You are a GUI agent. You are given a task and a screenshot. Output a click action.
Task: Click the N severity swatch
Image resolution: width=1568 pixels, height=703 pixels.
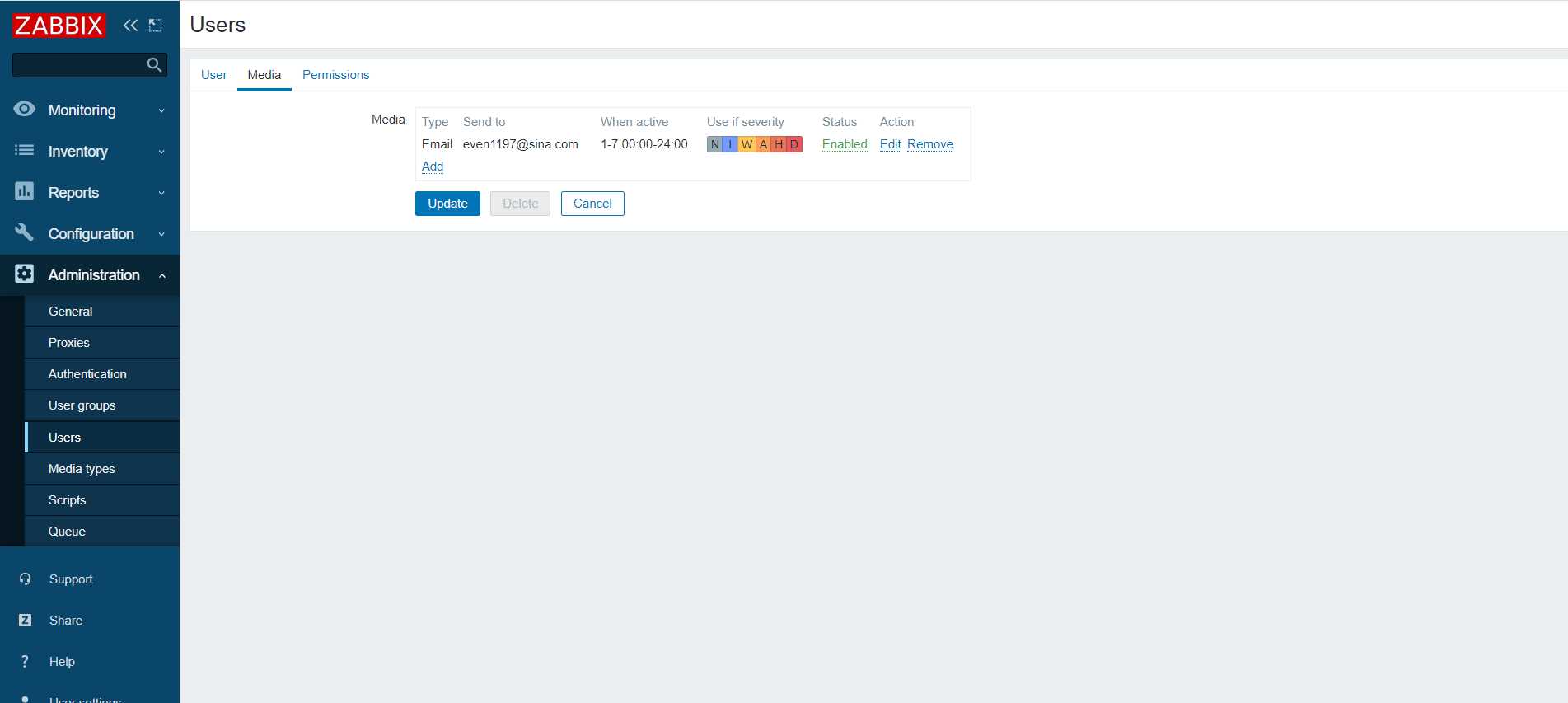point(714,144)
